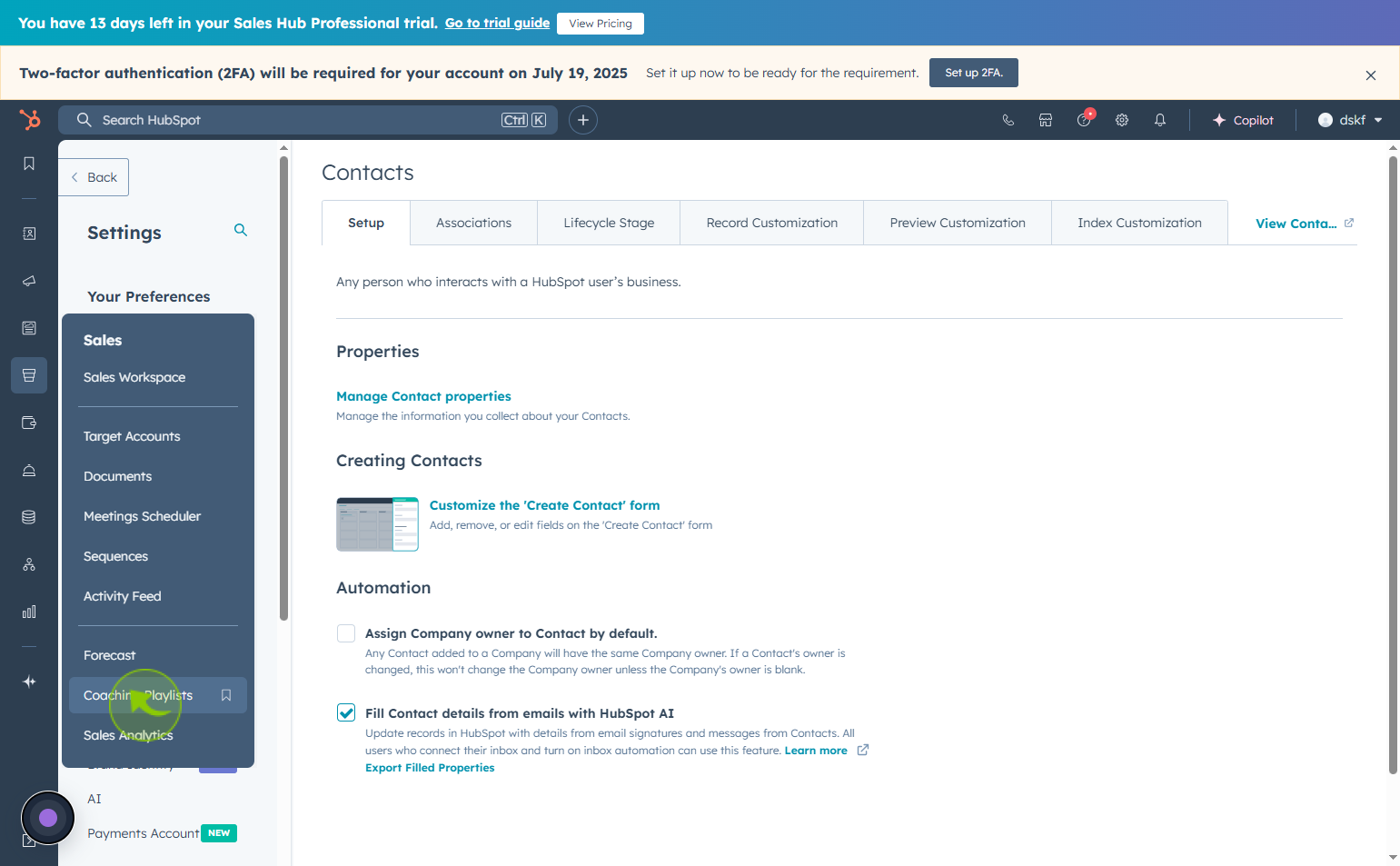1400x866 pixels.
Task: Open Documents in Sales menu
Action: point(117,476)
